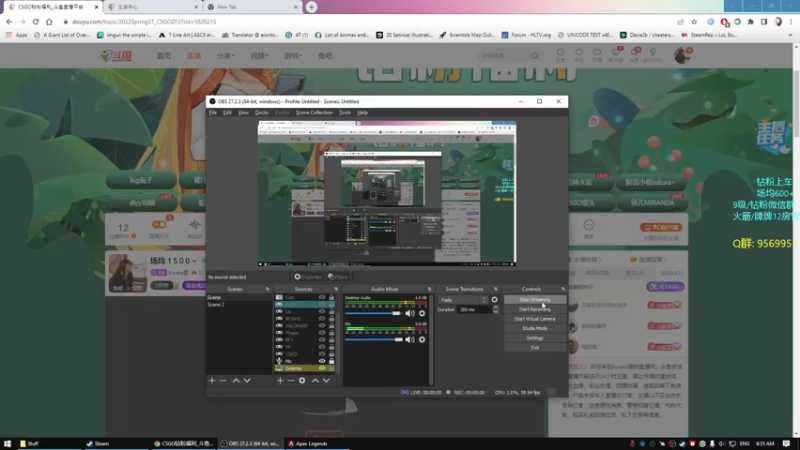800x450 pixels.
Task: Open Mic audio settings gear
Action: pyautogui.click(x=422, y=339)
